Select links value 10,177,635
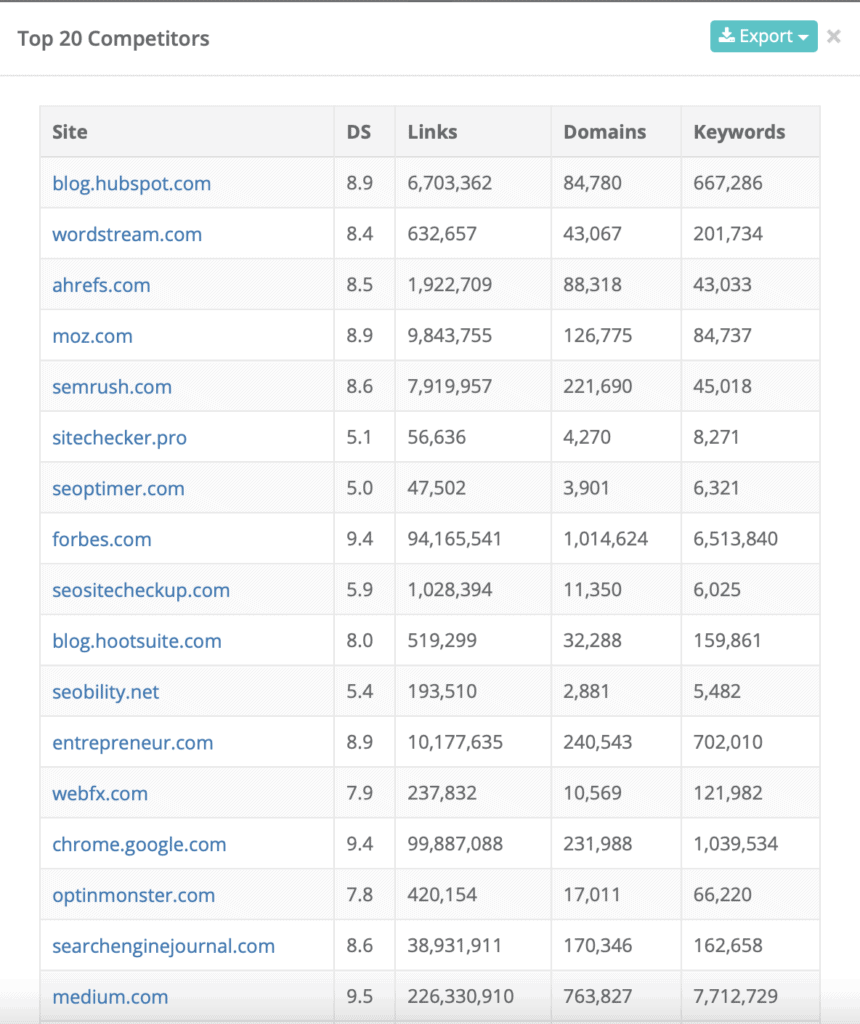Viewport: 860px width, 1024px height. (x=455, y=743)
